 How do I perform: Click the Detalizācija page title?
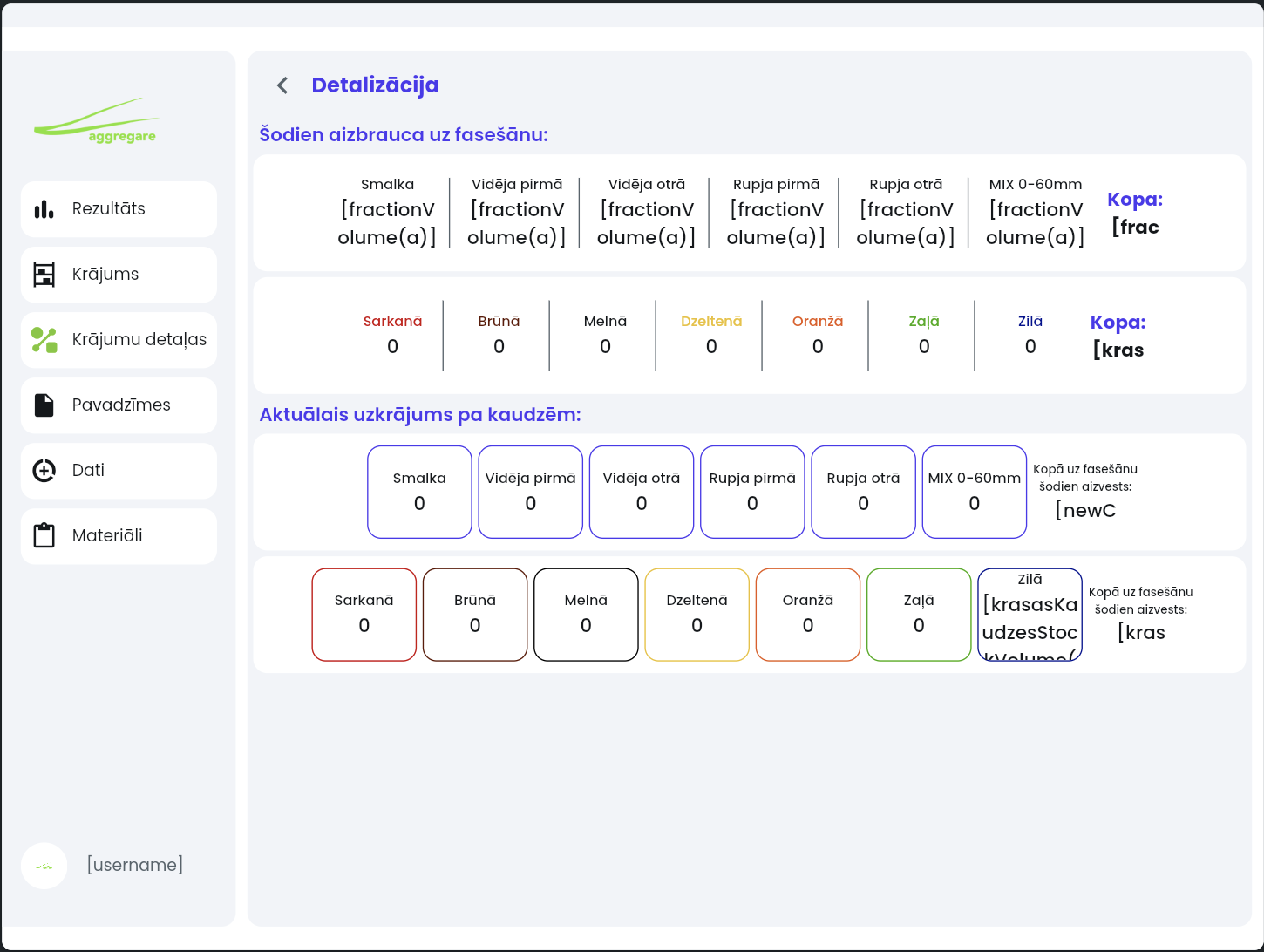375,85
